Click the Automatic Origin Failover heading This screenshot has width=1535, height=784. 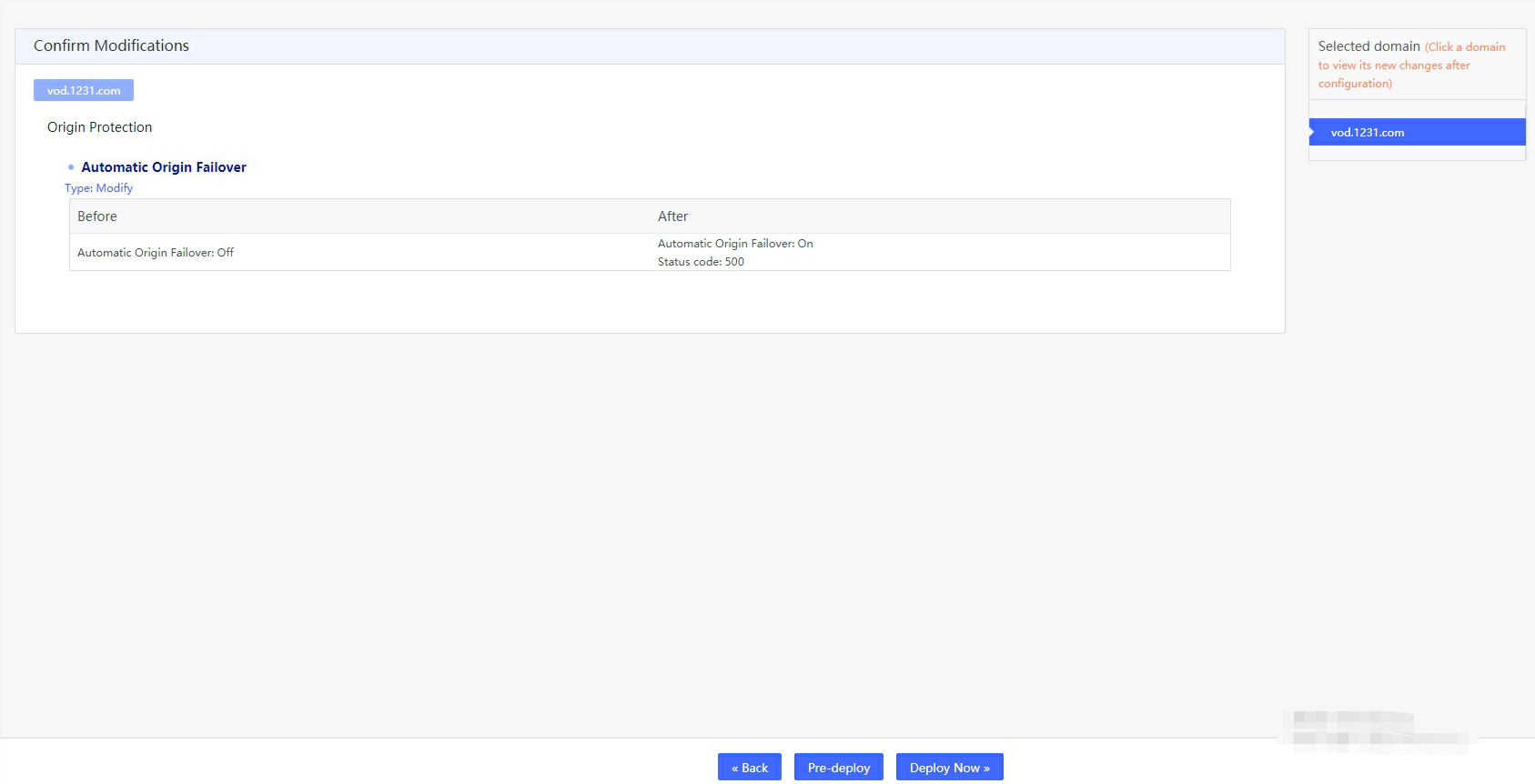(164, 167)
